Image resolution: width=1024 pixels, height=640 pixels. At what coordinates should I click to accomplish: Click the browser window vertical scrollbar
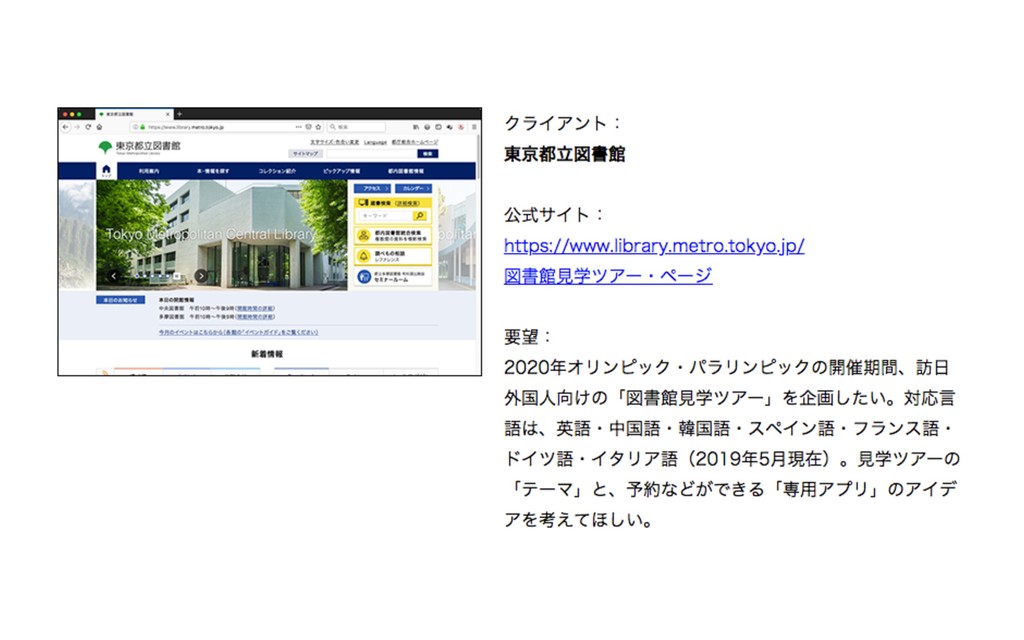pos(479,157)
